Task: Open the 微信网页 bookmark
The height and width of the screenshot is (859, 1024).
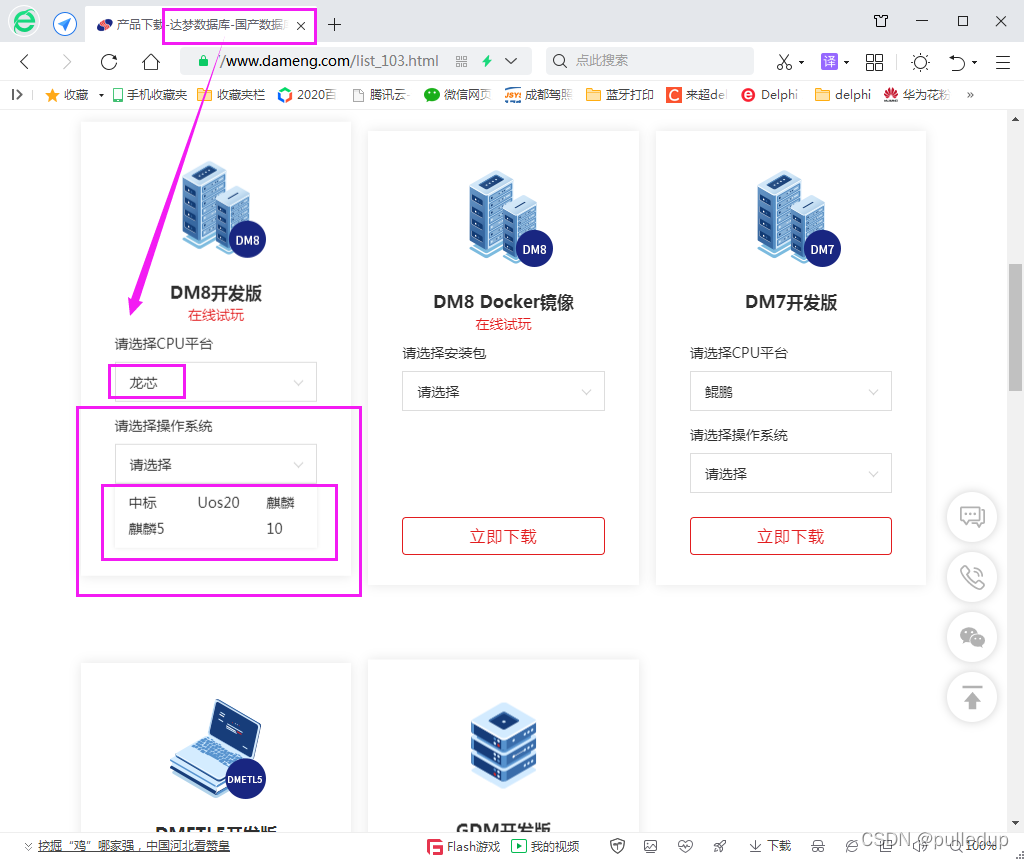Action: (457, 95)
